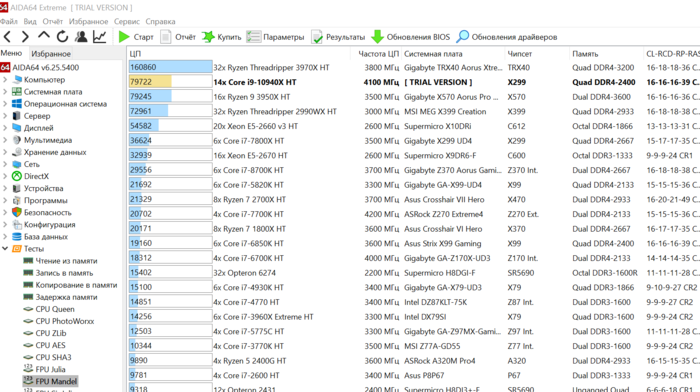Sort by the ЦП column header
Image resolution: width=700 pixels, height=392 pixels.
[239, 54]
